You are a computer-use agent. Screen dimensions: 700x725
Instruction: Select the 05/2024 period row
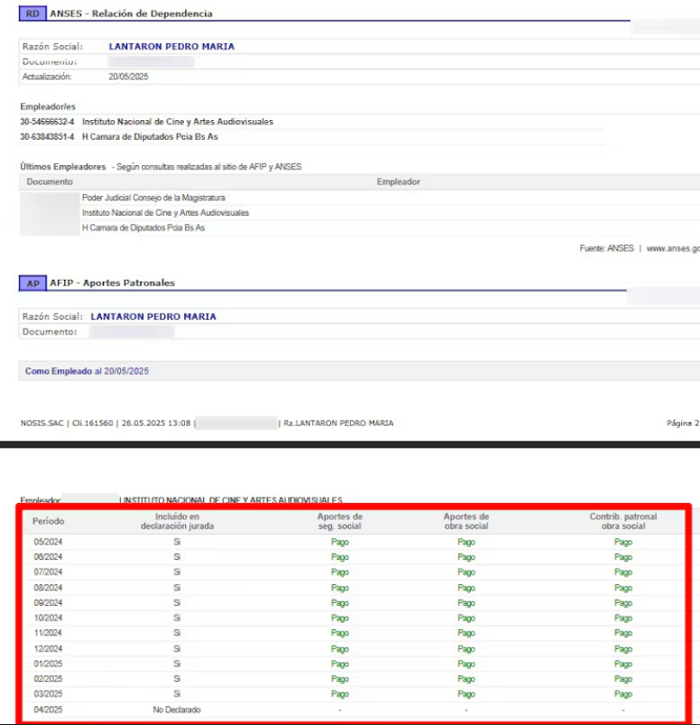click(354, 542)
